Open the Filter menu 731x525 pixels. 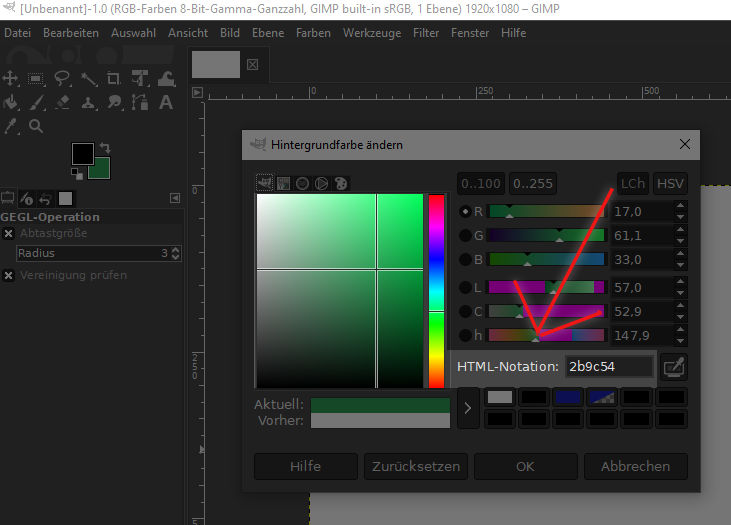pos(426,33)
